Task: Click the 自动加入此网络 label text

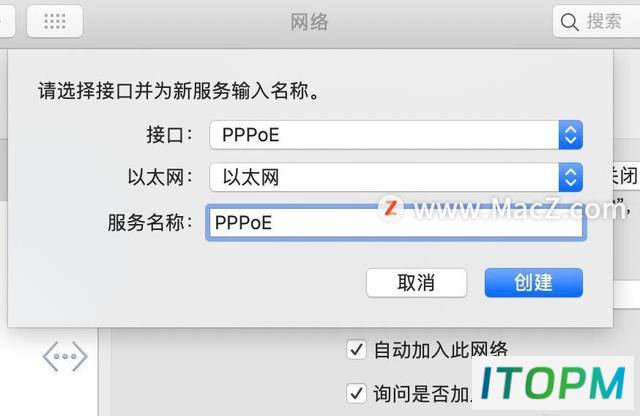Action: pos(441,350)
